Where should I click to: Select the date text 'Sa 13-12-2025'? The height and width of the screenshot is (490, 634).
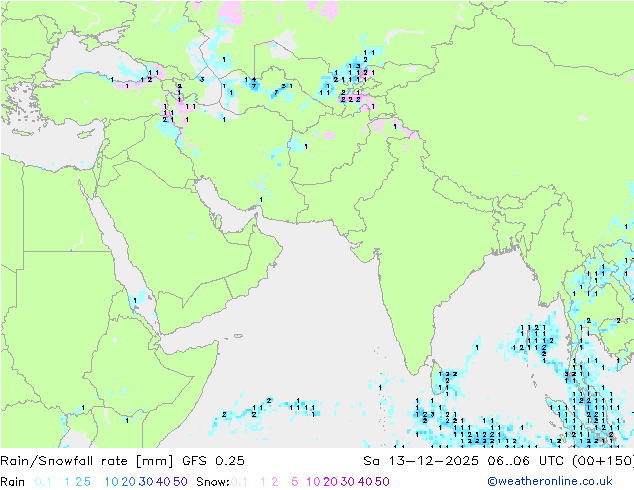pos(421,461)
